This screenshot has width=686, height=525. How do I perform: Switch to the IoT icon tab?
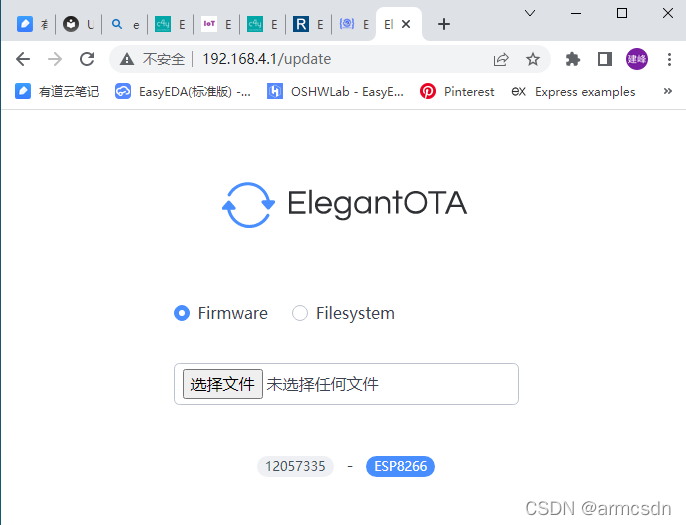point(216,24)
